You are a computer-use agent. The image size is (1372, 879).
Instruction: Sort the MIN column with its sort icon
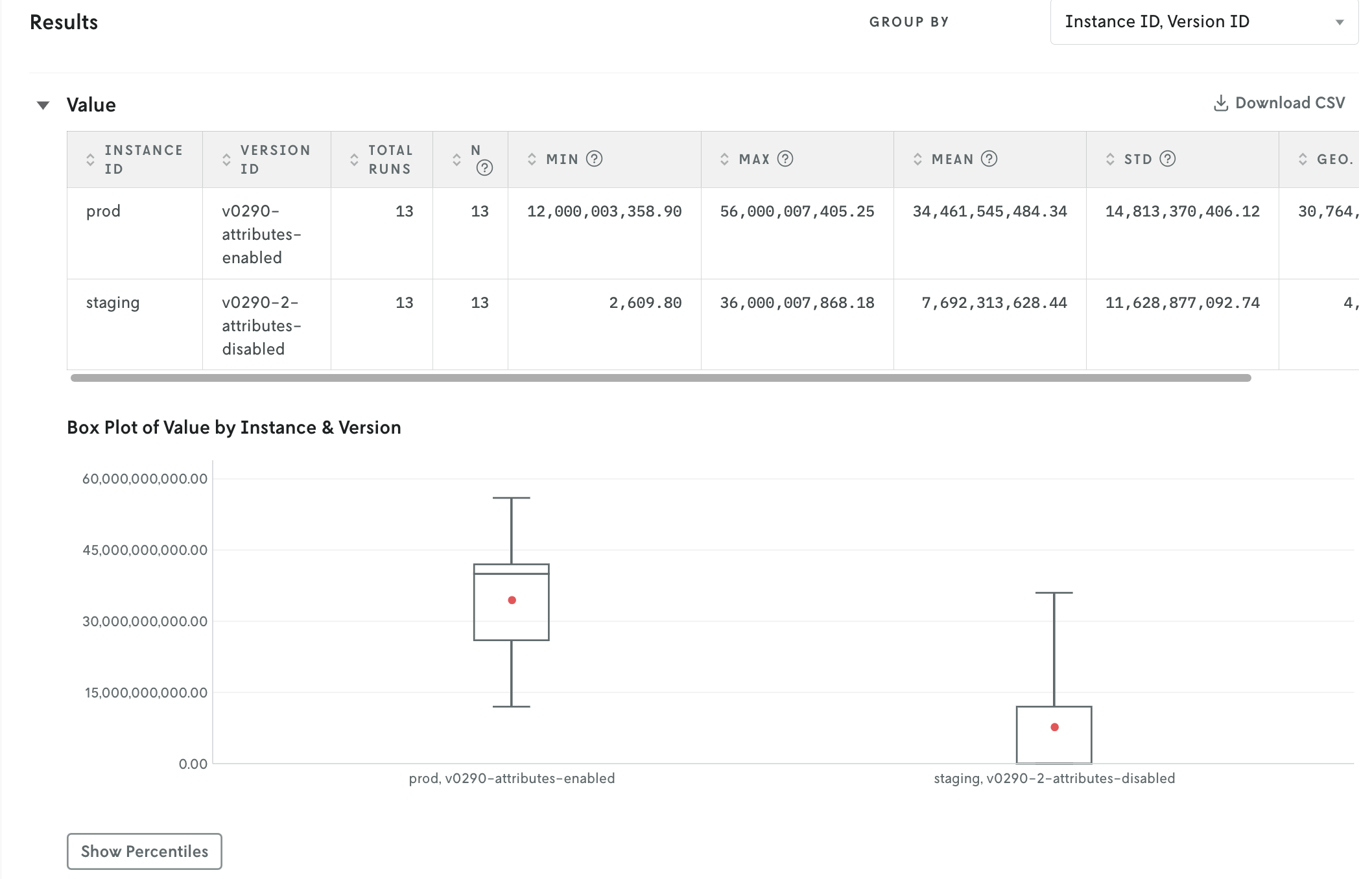point(532,159)
